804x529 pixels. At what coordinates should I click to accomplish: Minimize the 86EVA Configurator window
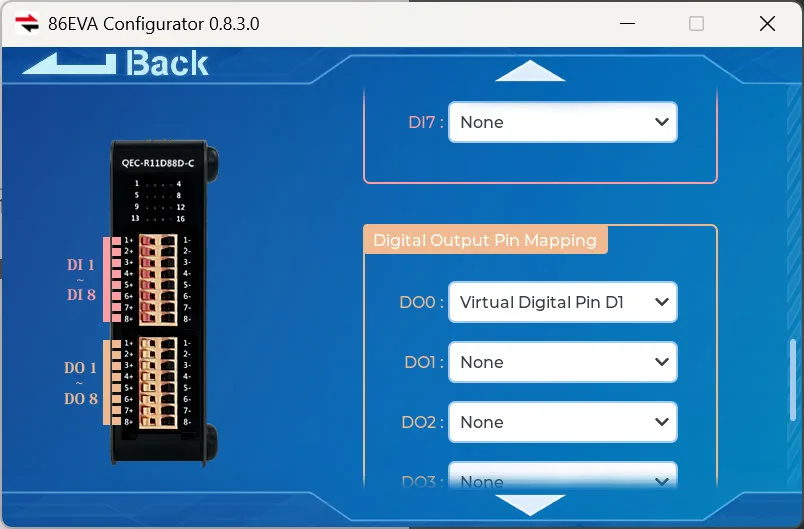(627, 23)
